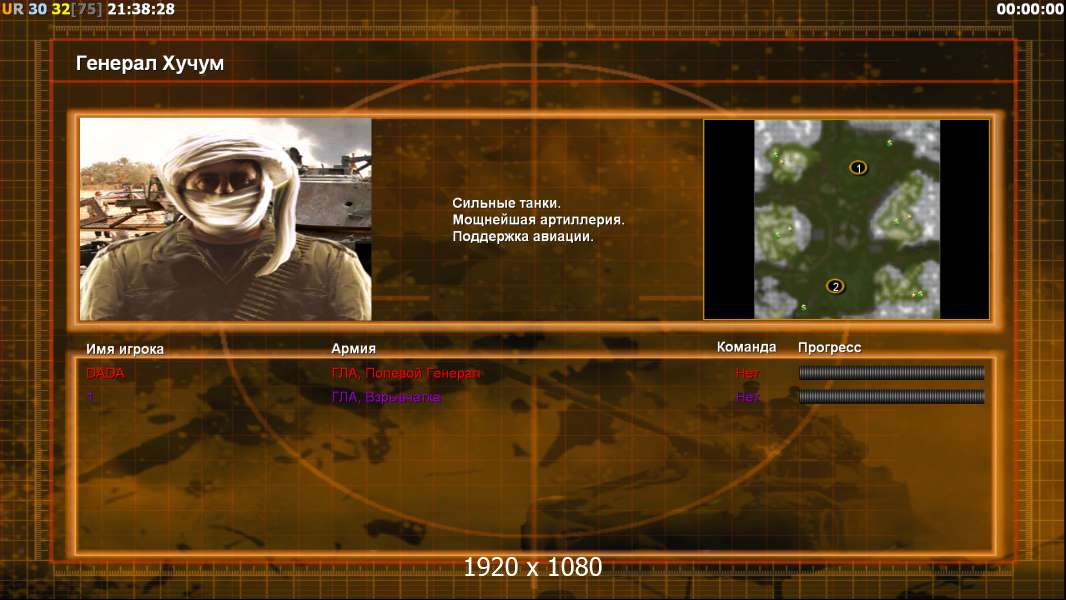Click the 'Имя игрока' column header
Screen dimensions: 1066x600
[x=124, y=349]
